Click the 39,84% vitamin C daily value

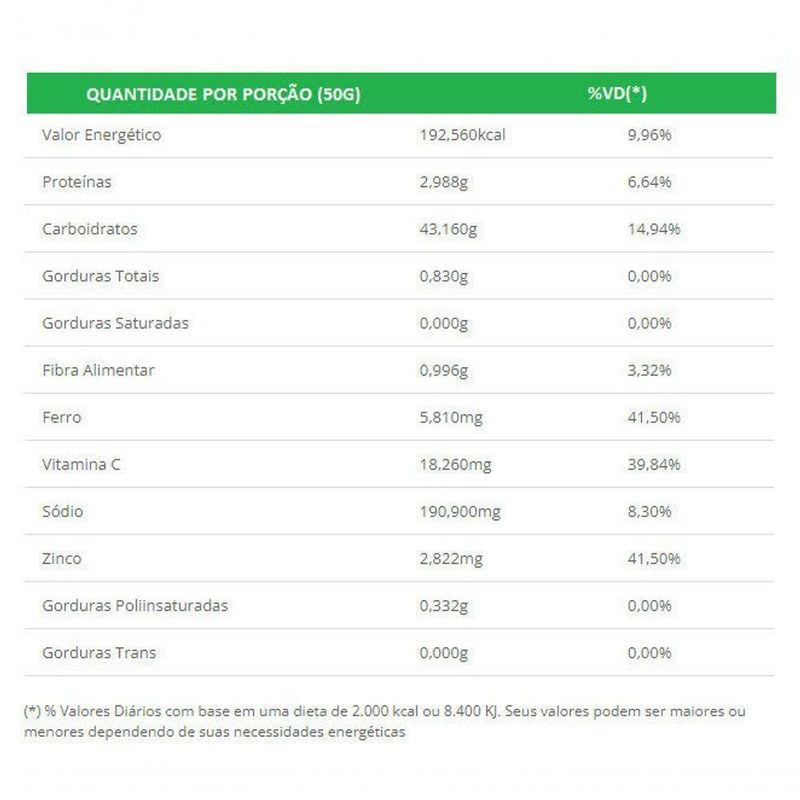[654, 465]
